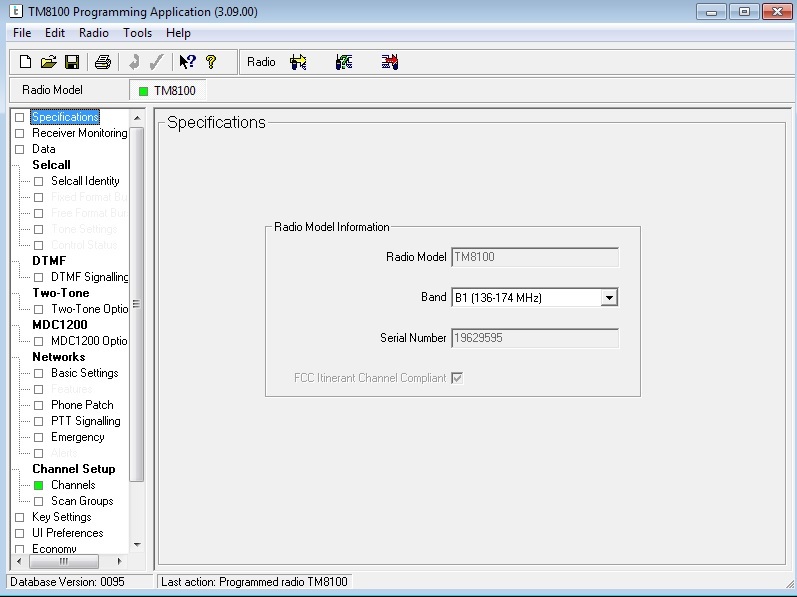Open the Tools menu
This screenshot has width=797, height=597.
(x=137, y=33)
